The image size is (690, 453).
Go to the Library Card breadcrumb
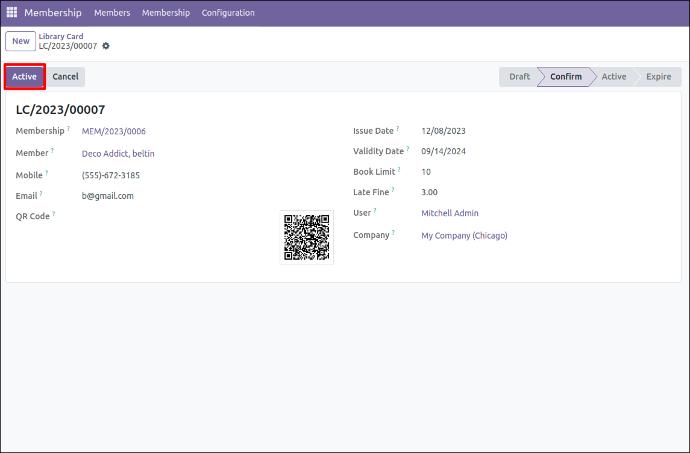coord(61,36)
